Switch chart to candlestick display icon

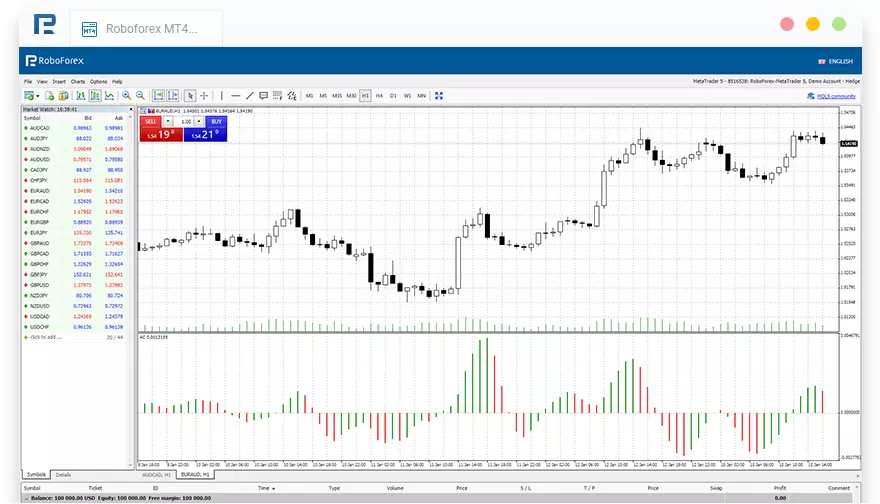94,96
